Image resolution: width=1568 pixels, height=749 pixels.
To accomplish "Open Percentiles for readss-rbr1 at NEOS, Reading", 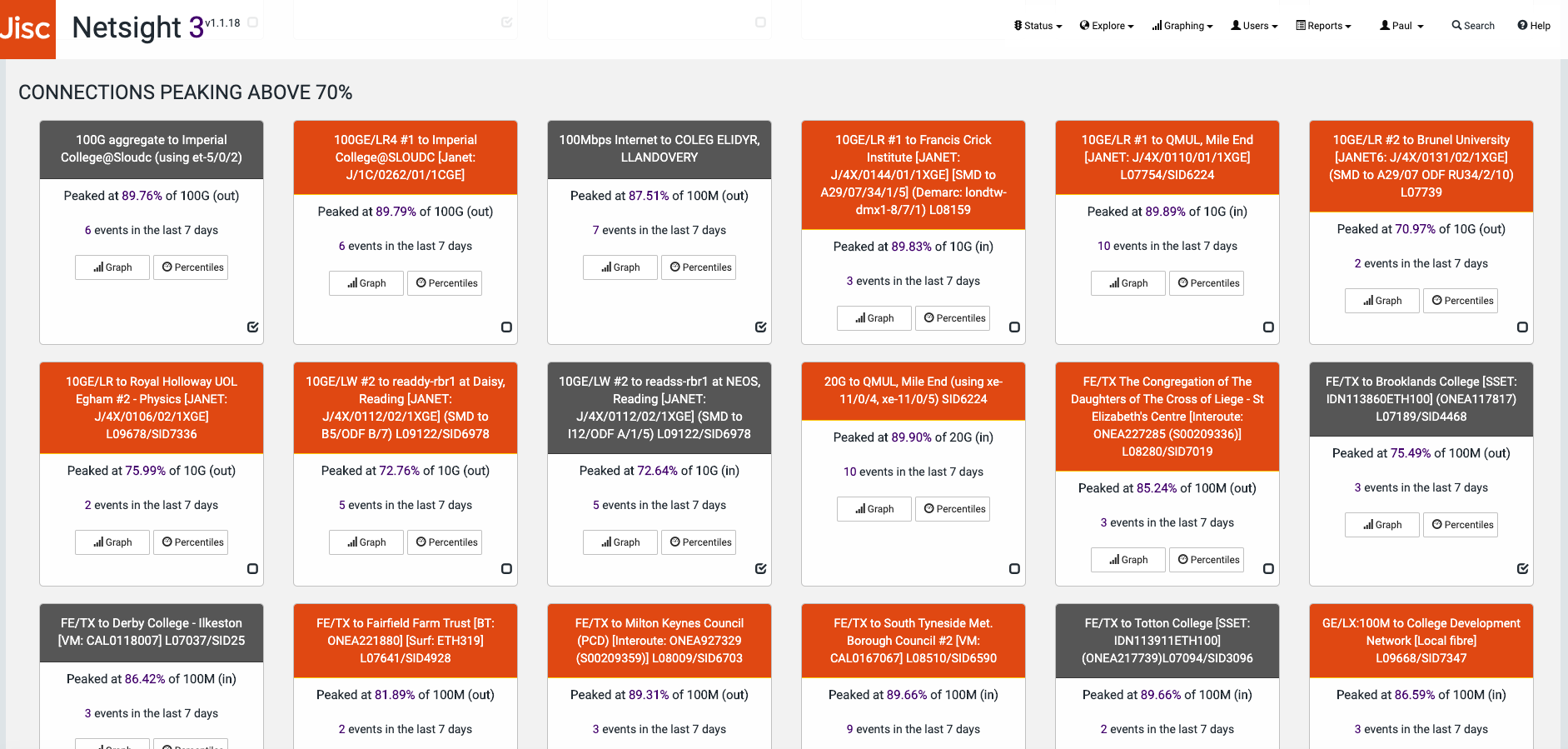I will (699, 542).
